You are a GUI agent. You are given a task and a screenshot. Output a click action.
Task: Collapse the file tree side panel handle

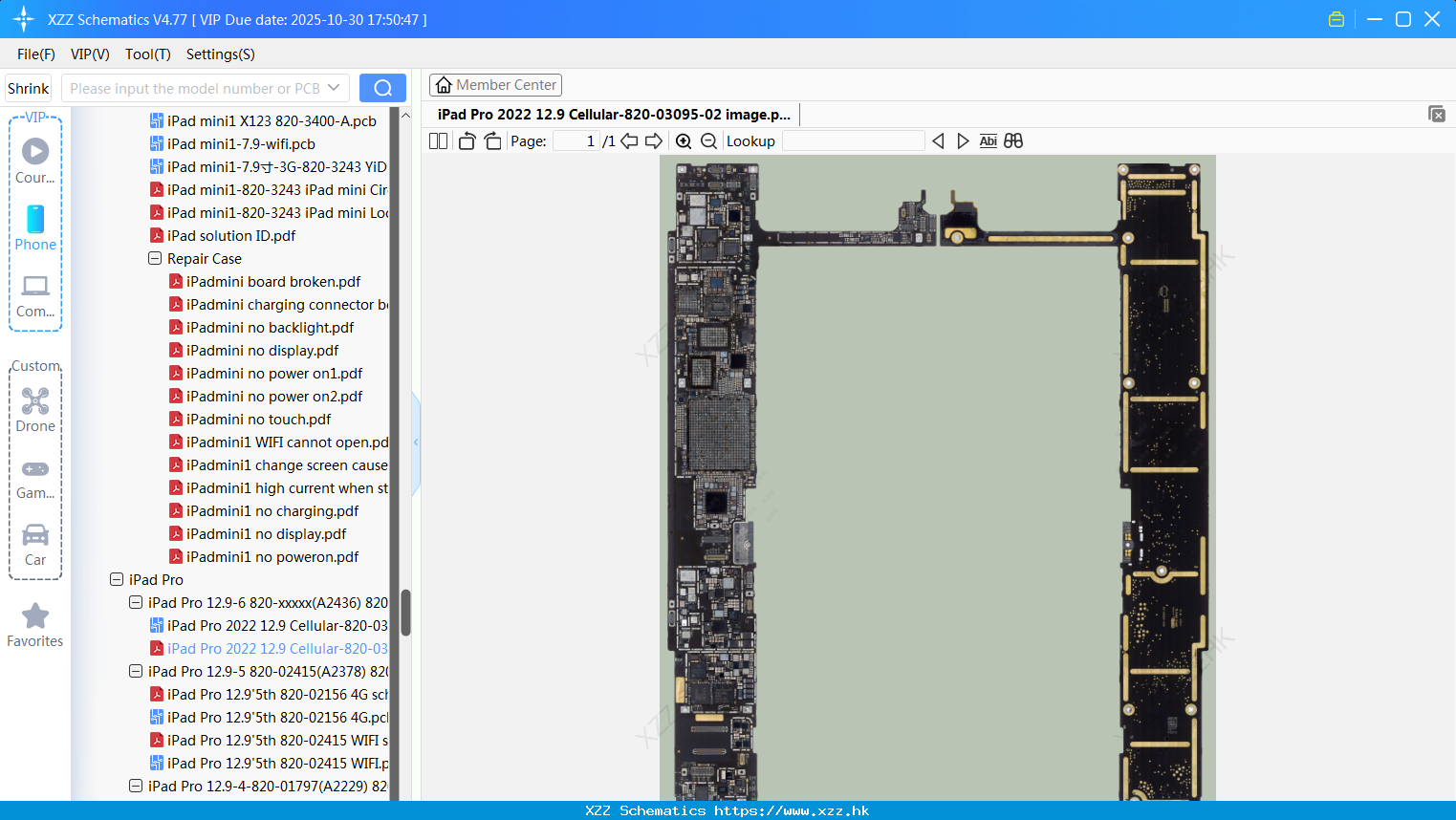[416, 442]
